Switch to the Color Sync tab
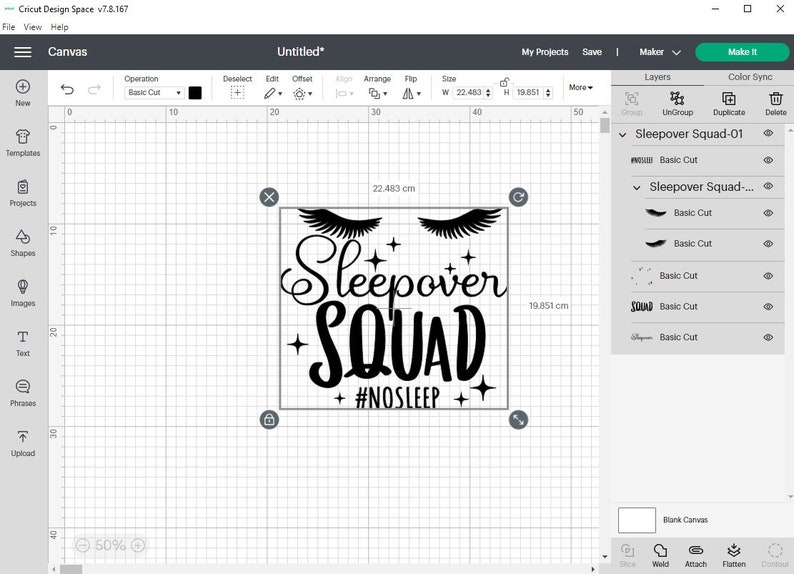The image size is (794, 574). coord(750,77)
